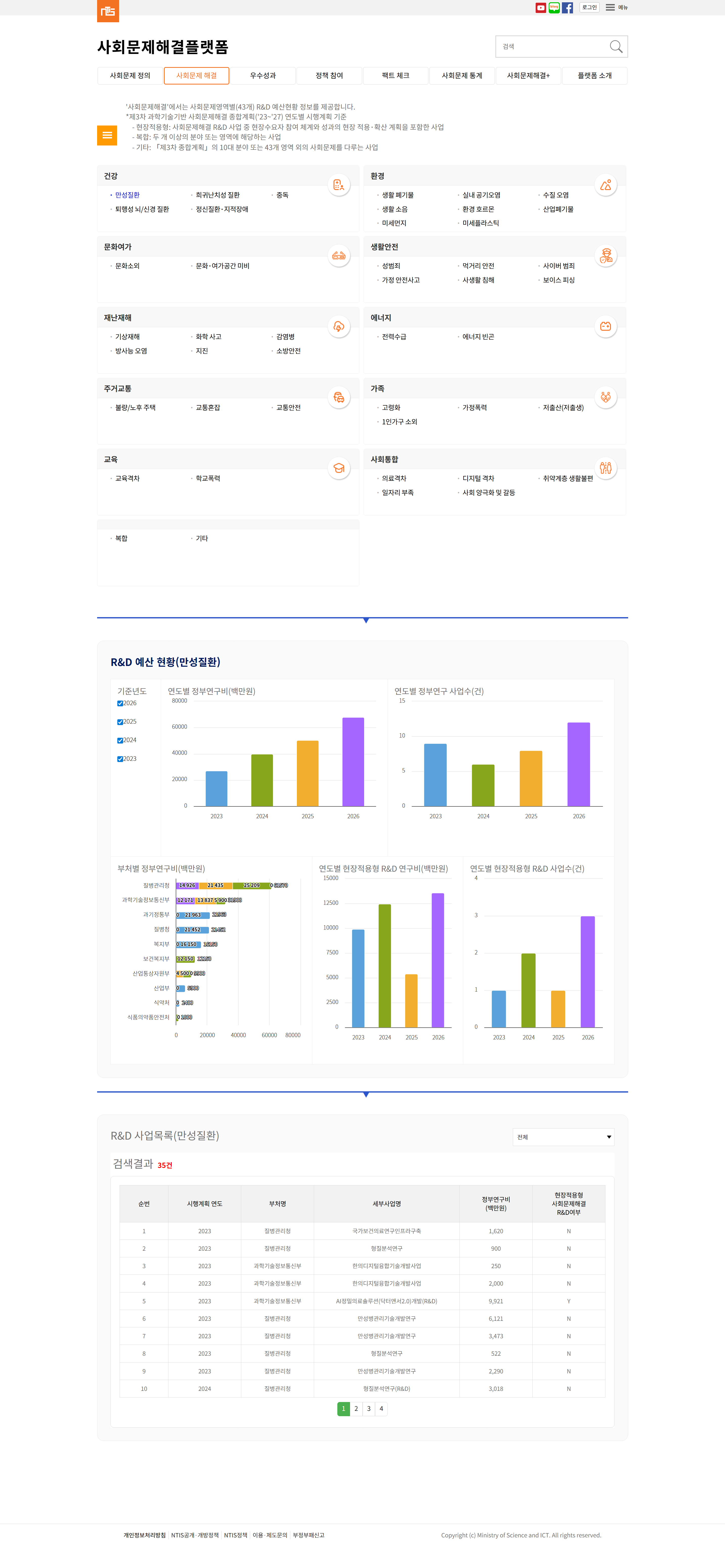Click the 에너지 category icon
Viewport: 725px width, 1568px height.
606,326
